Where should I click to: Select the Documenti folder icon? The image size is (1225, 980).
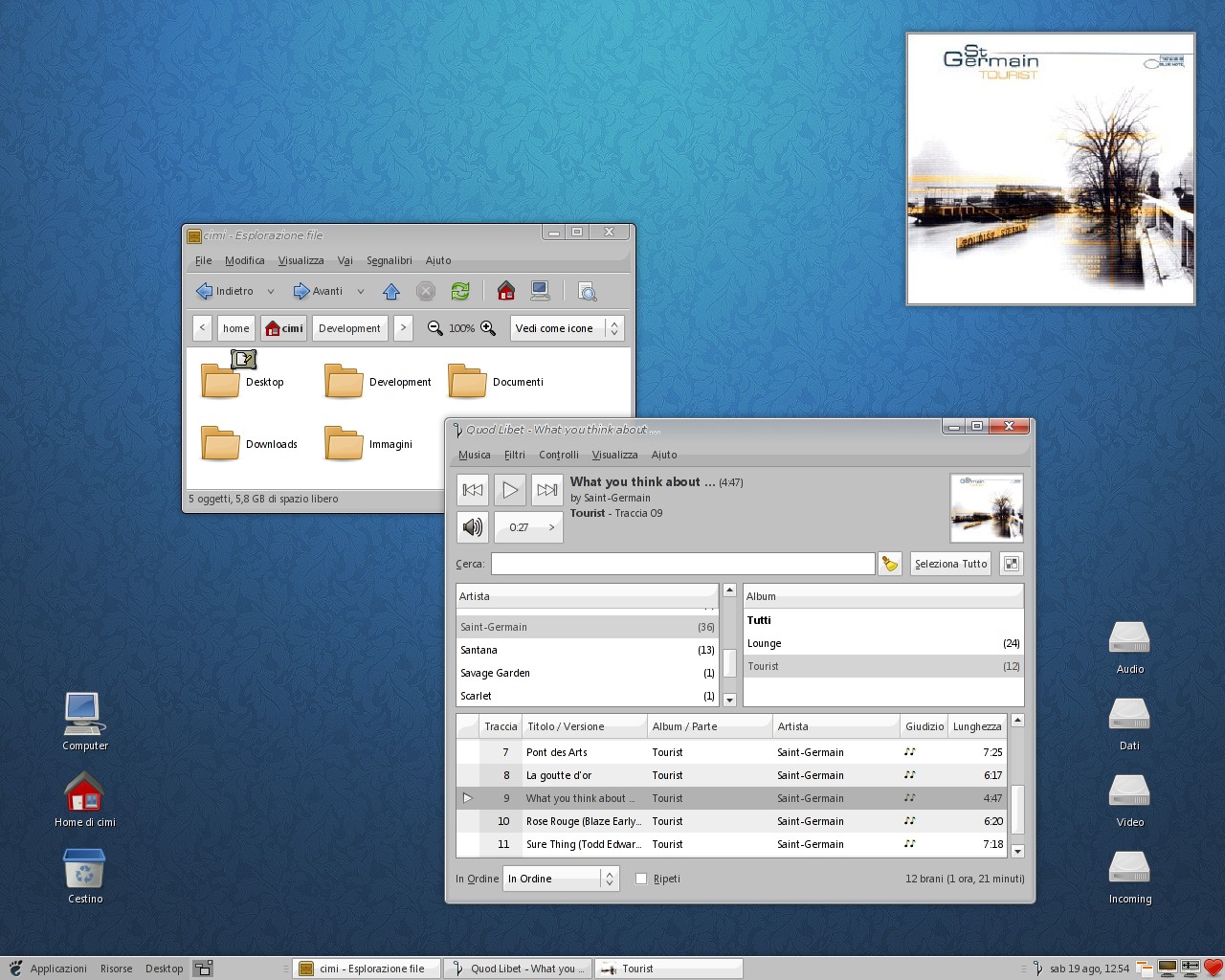pos(467,381)
